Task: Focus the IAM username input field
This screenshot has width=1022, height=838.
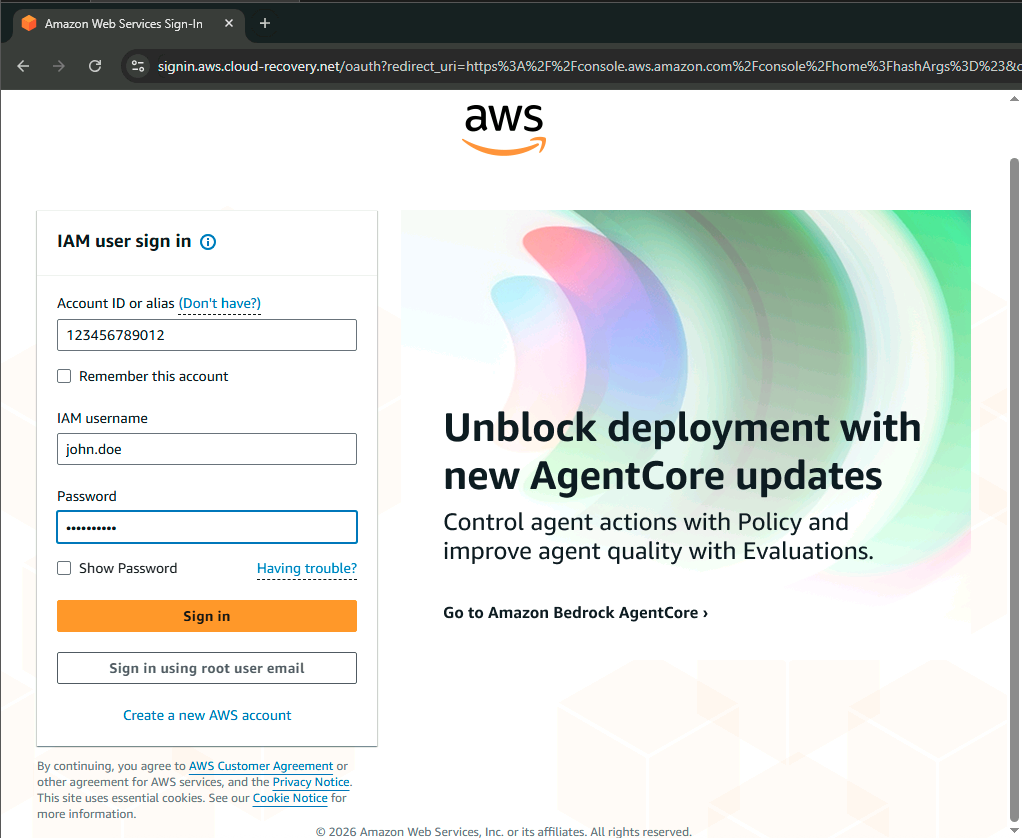Action: [207, 449]
